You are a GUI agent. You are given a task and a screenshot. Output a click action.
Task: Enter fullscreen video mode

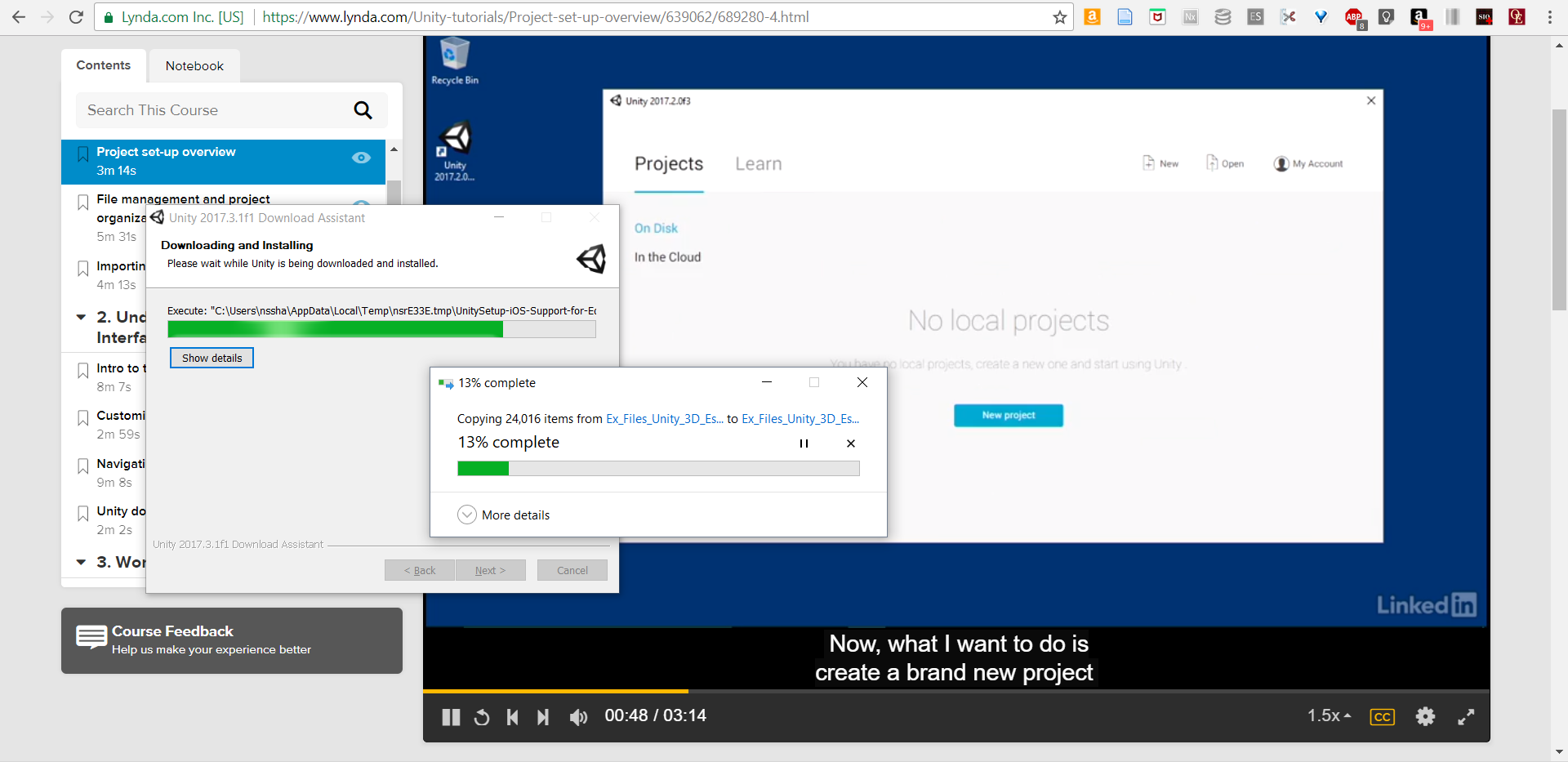point(1466,716)
